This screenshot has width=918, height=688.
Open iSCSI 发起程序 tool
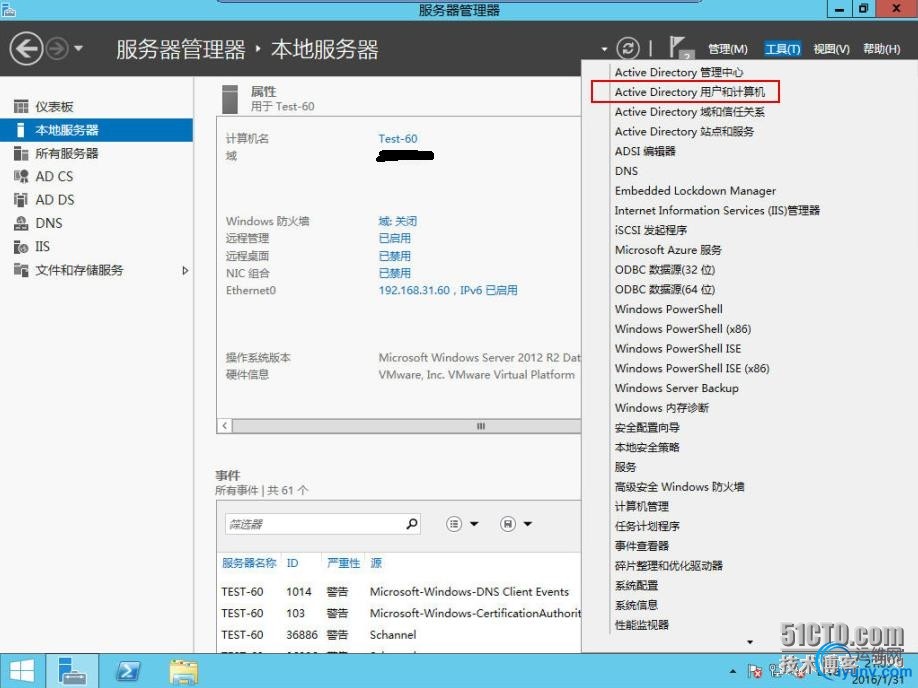coord(651,230)
